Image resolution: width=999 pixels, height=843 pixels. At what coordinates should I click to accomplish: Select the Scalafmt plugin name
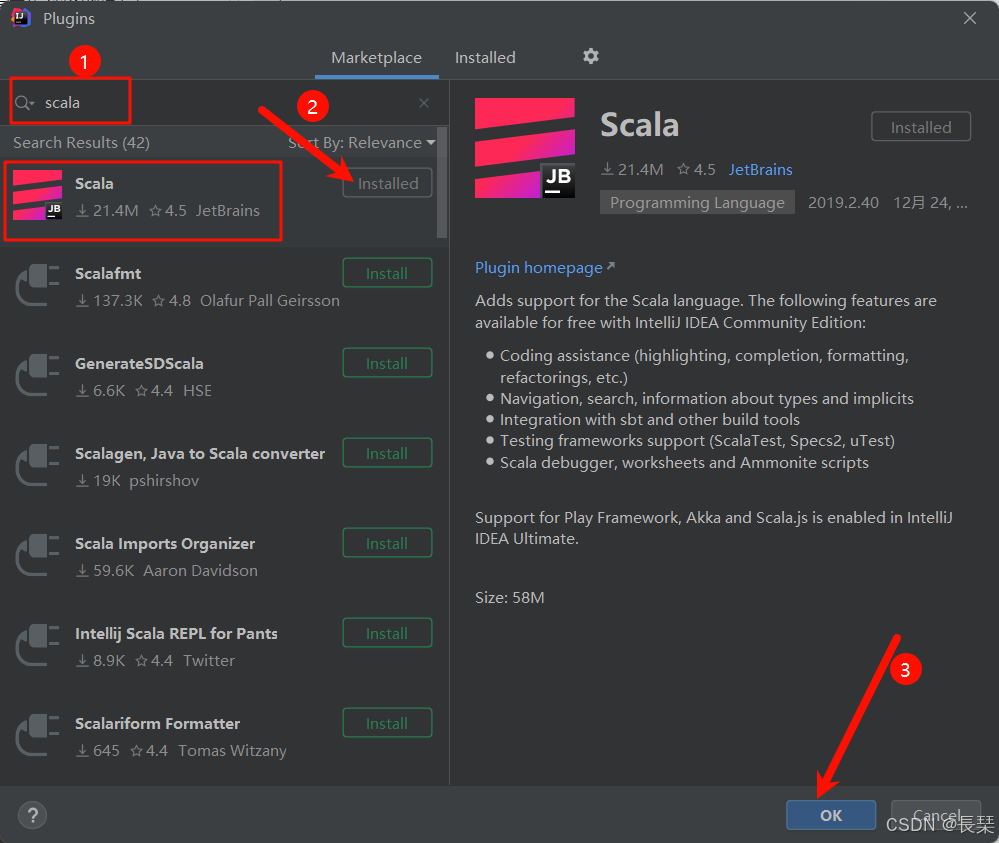point(108,273)
